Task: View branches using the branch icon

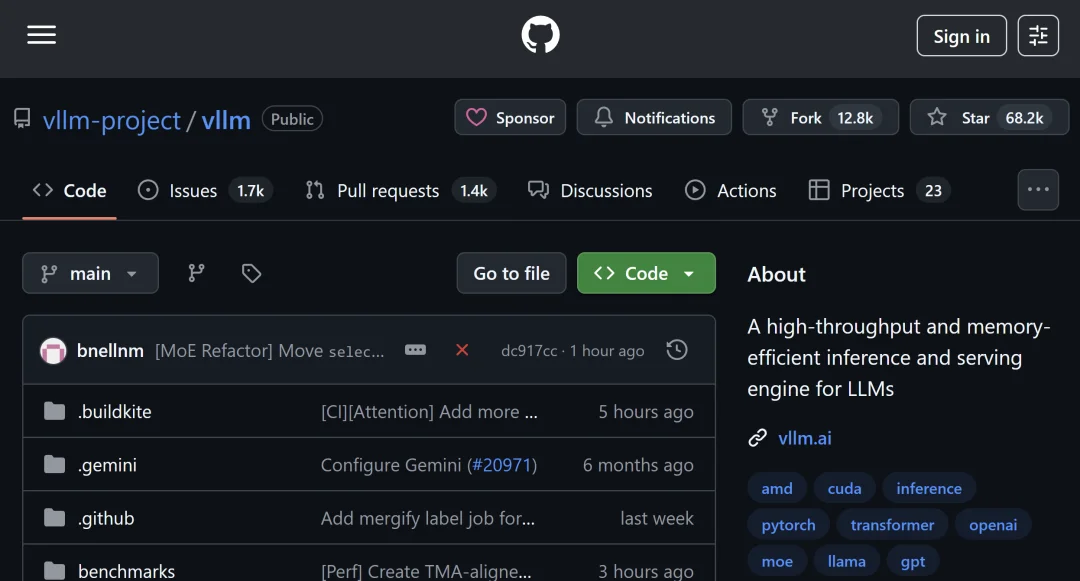Action: [197, 273]
